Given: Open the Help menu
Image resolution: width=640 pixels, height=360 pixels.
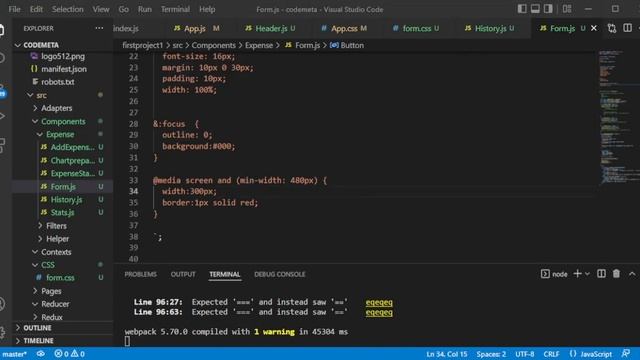Looking at the screenshot, I should pos(207,9).
